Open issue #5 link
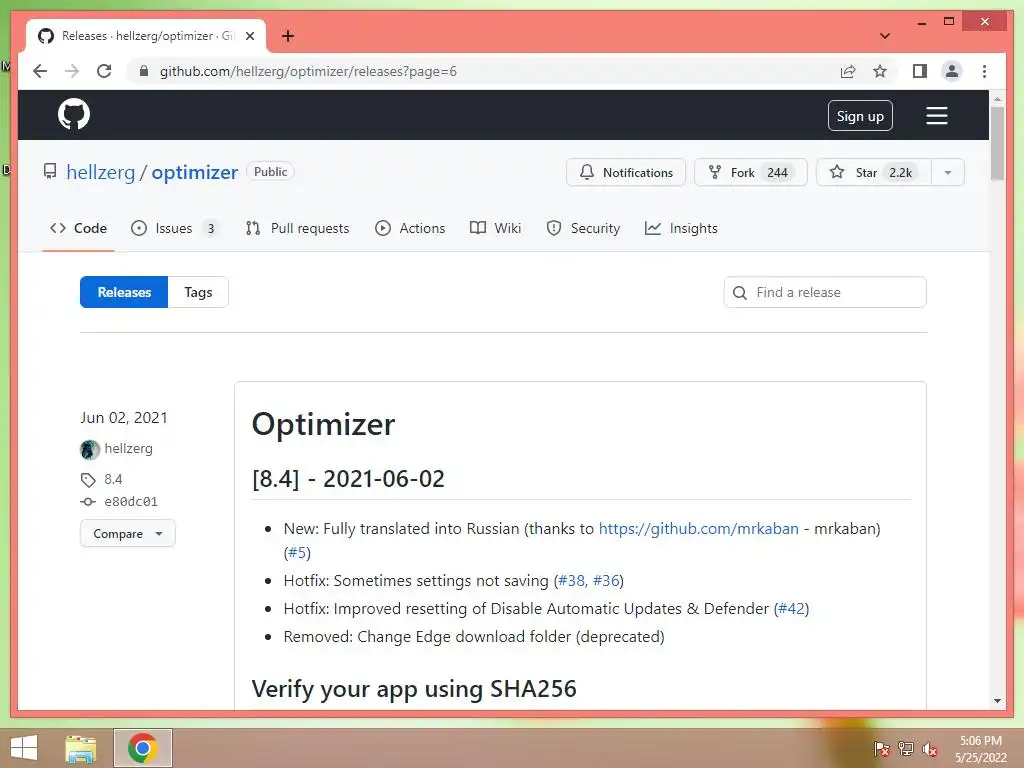 299,552
